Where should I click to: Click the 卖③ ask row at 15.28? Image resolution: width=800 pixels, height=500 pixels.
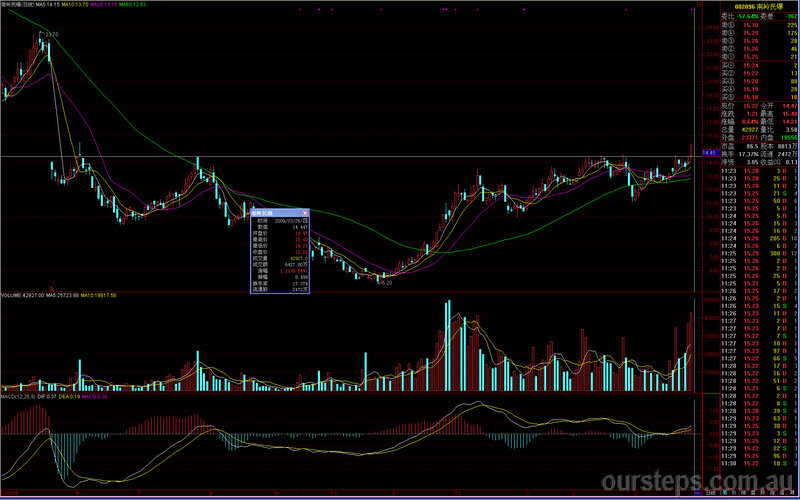(759, 41)
